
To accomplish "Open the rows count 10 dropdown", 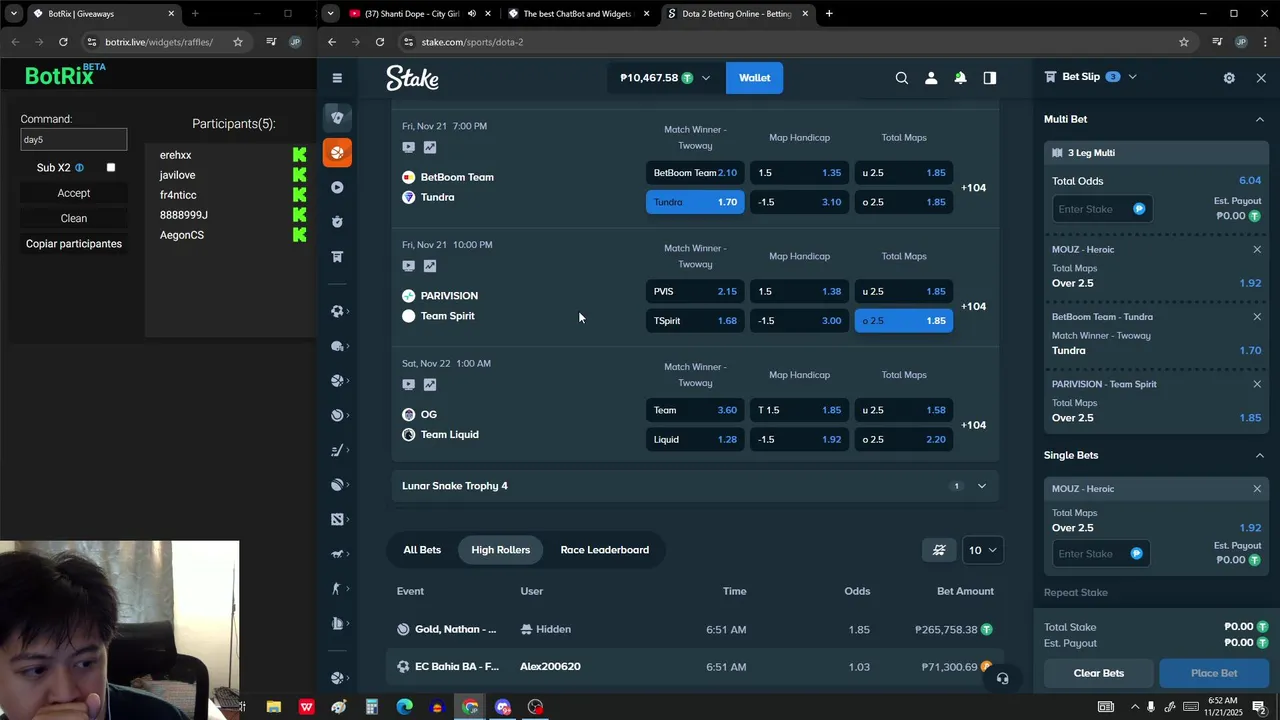I will point(983,550).
